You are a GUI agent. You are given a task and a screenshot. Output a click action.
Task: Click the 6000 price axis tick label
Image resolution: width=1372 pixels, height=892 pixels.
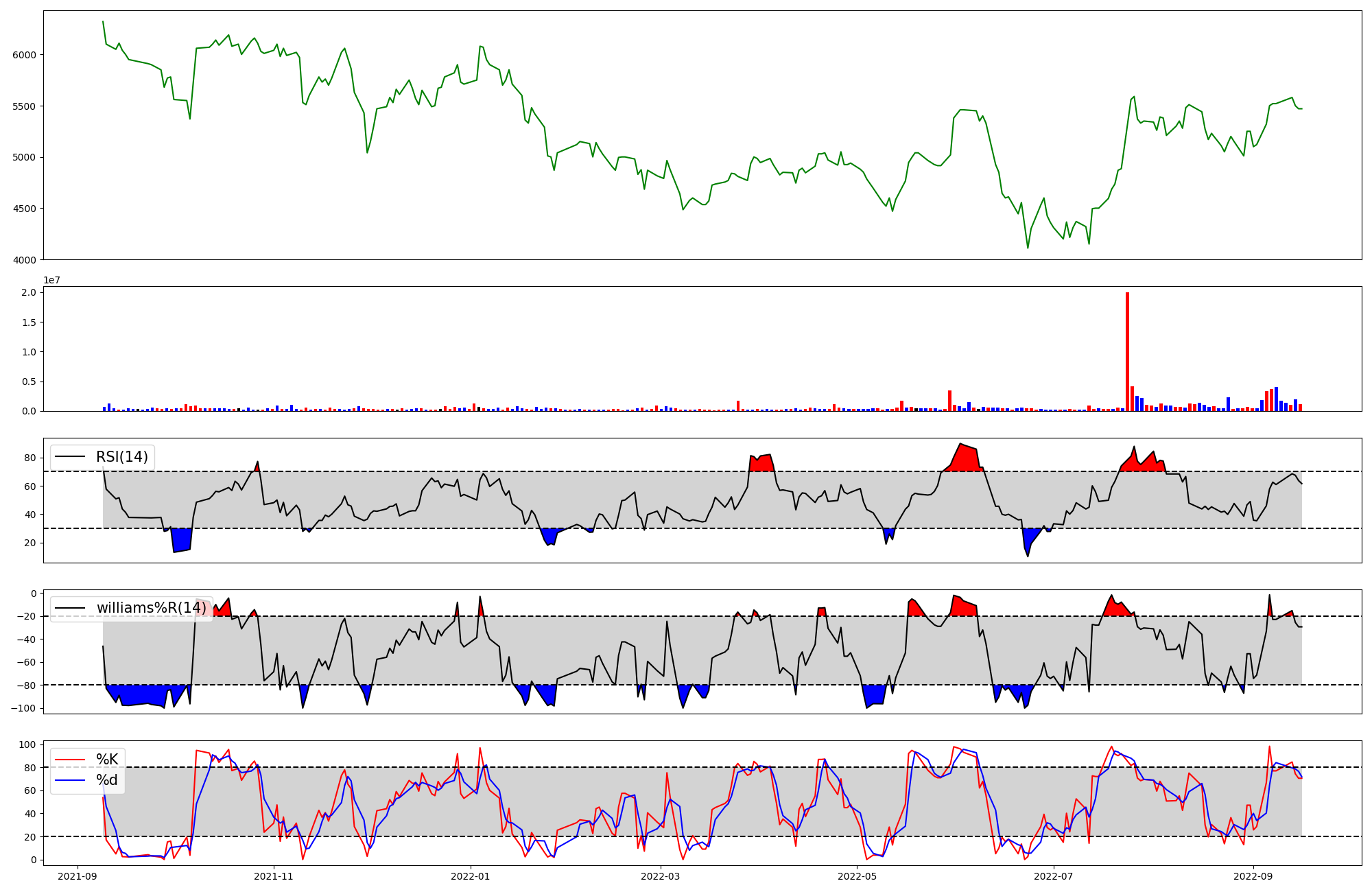(25, 55)
